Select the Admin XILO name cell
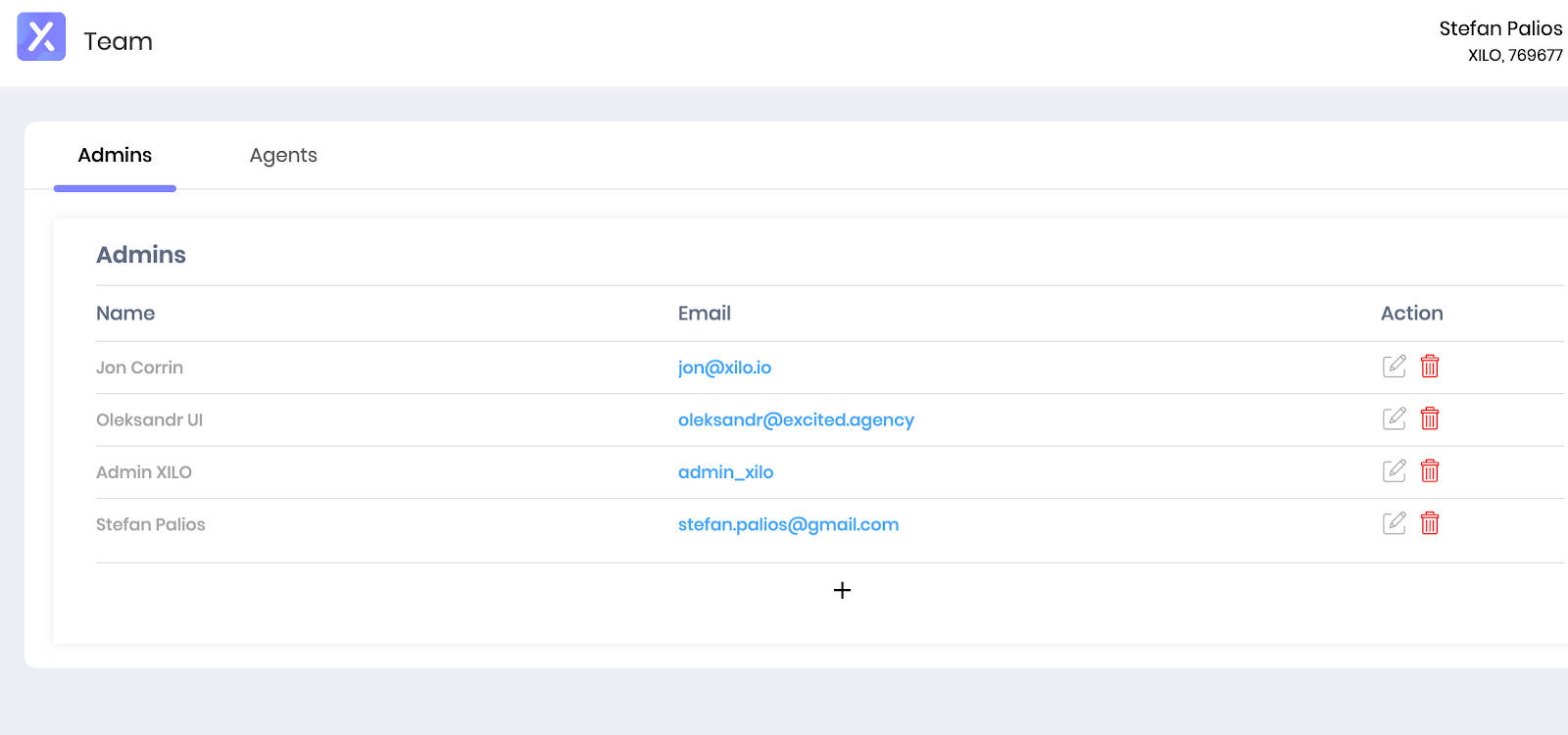 coord(144,472)
